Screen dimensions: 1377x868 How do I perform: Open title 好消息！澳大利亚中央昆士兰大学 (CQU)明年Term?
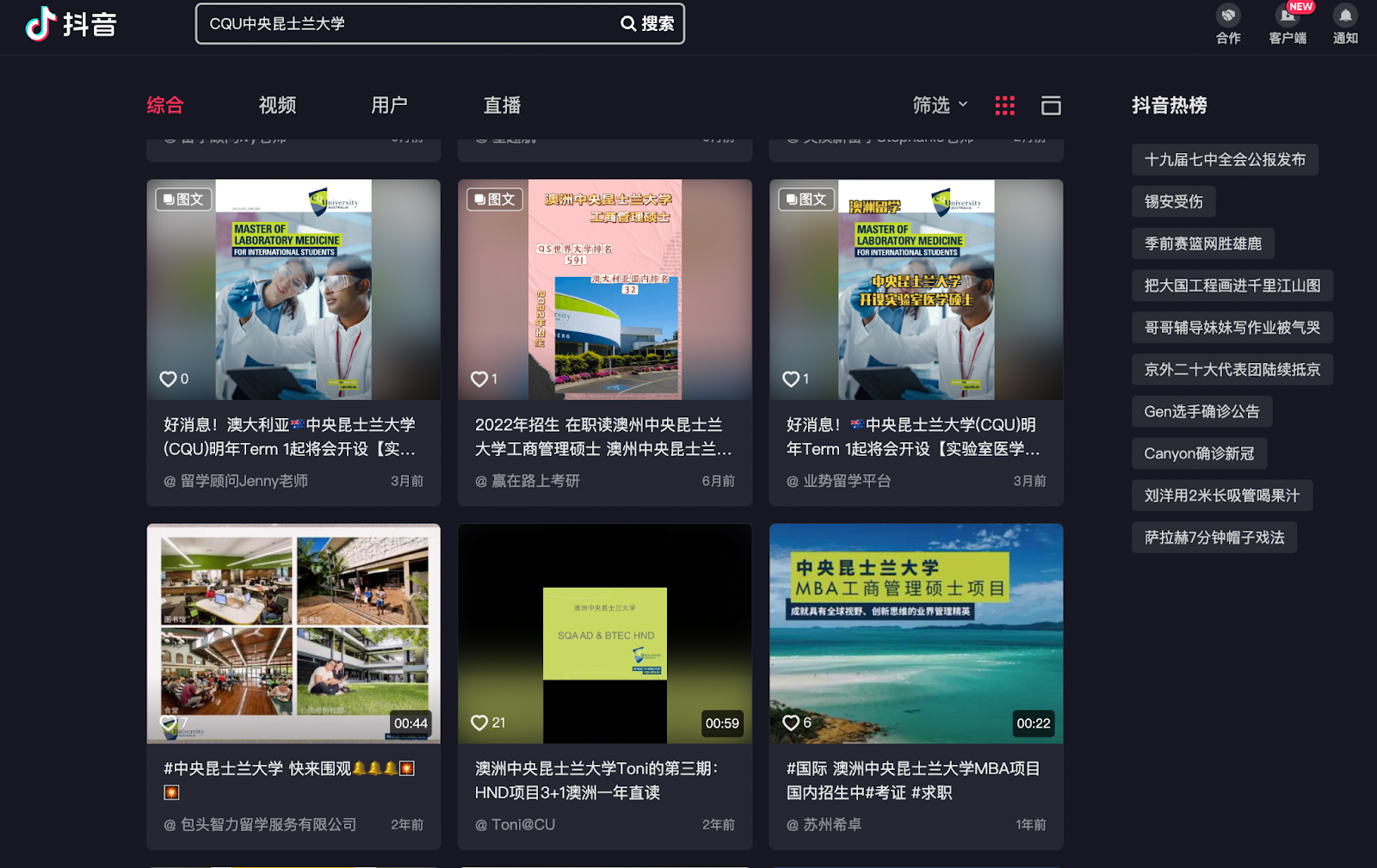click(290, 437)
